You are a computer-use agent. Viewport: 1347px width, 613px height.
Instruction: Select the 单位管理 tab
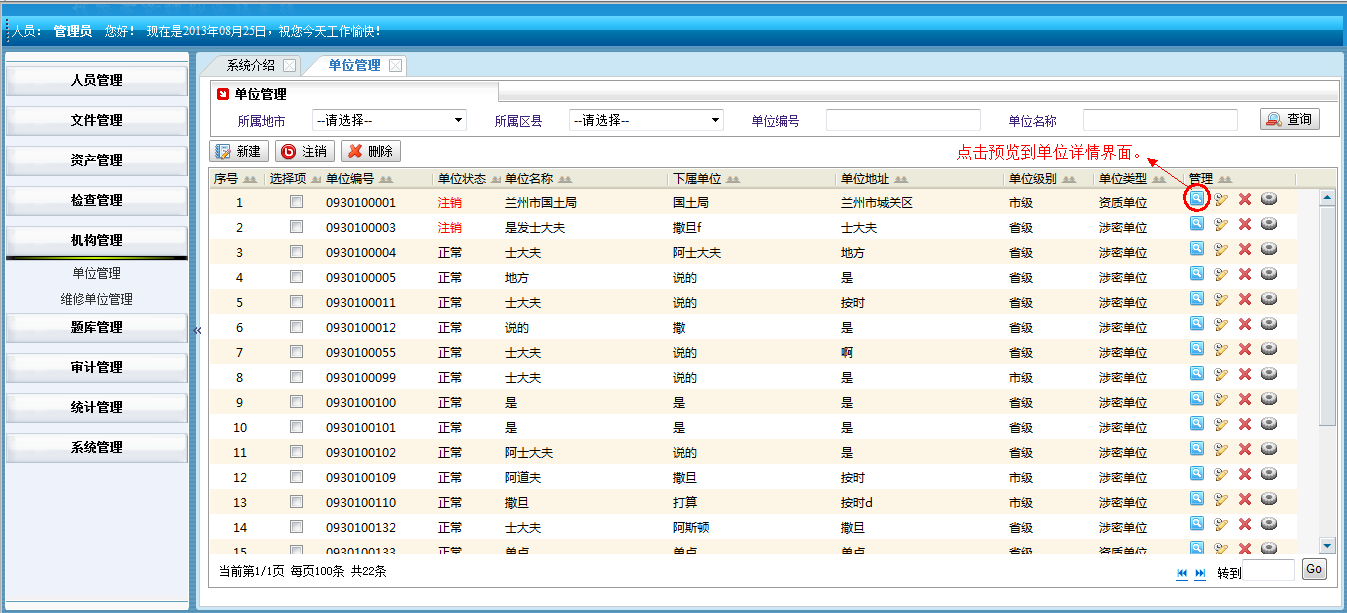pyautogui.click(x=354, y=65)
